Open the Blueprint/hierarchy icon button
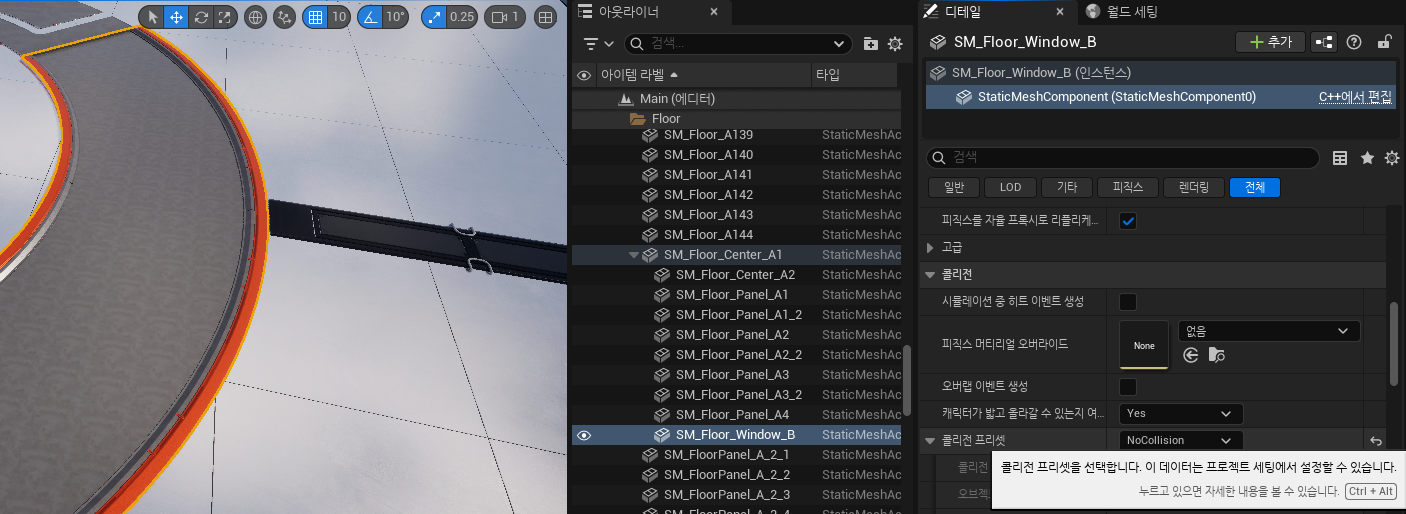Viewport: 1406px width, 514px height. 1325,42
